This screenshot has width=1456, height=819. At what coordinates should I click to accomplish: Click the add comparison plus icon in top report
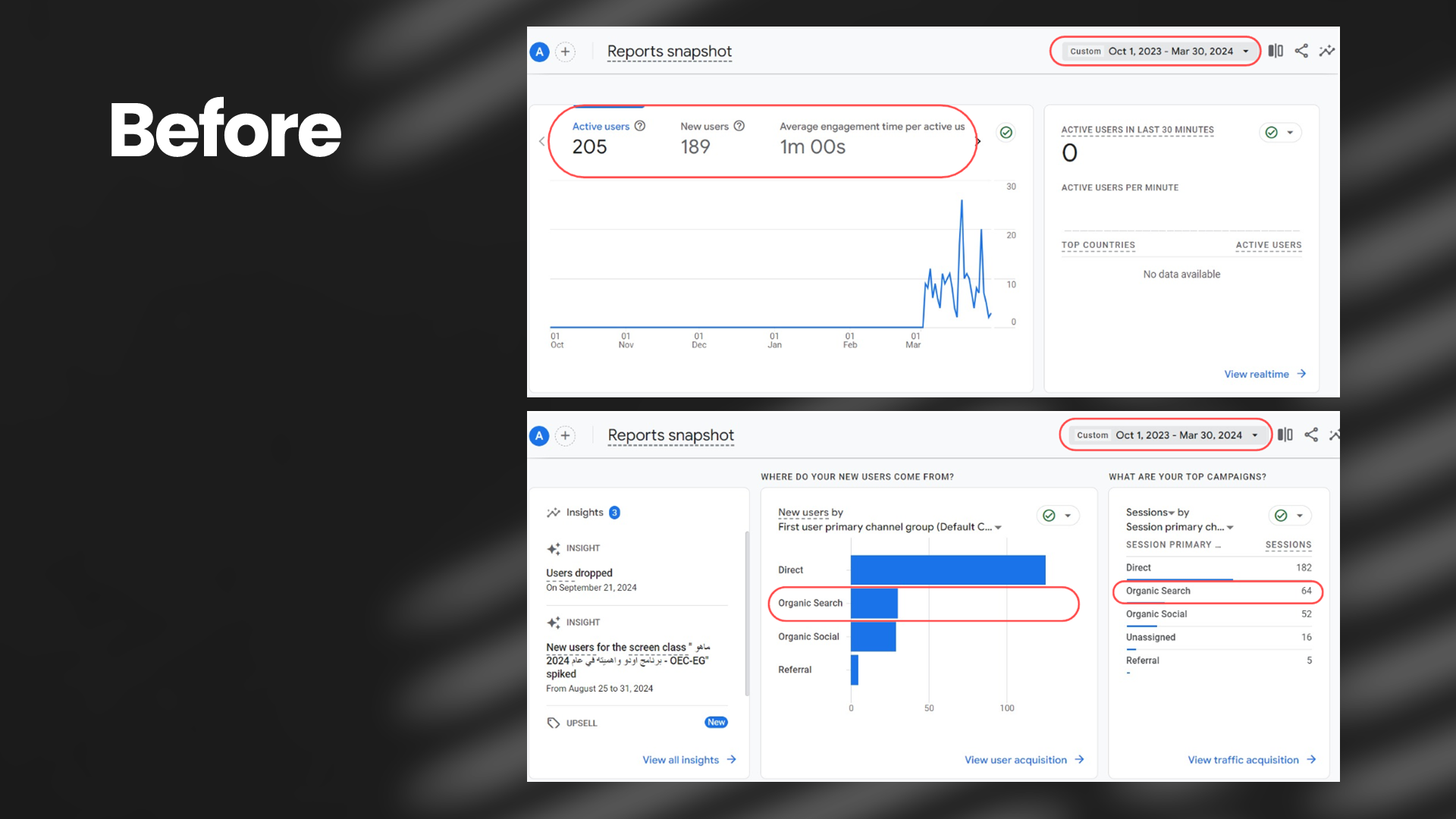coord(565,52)
